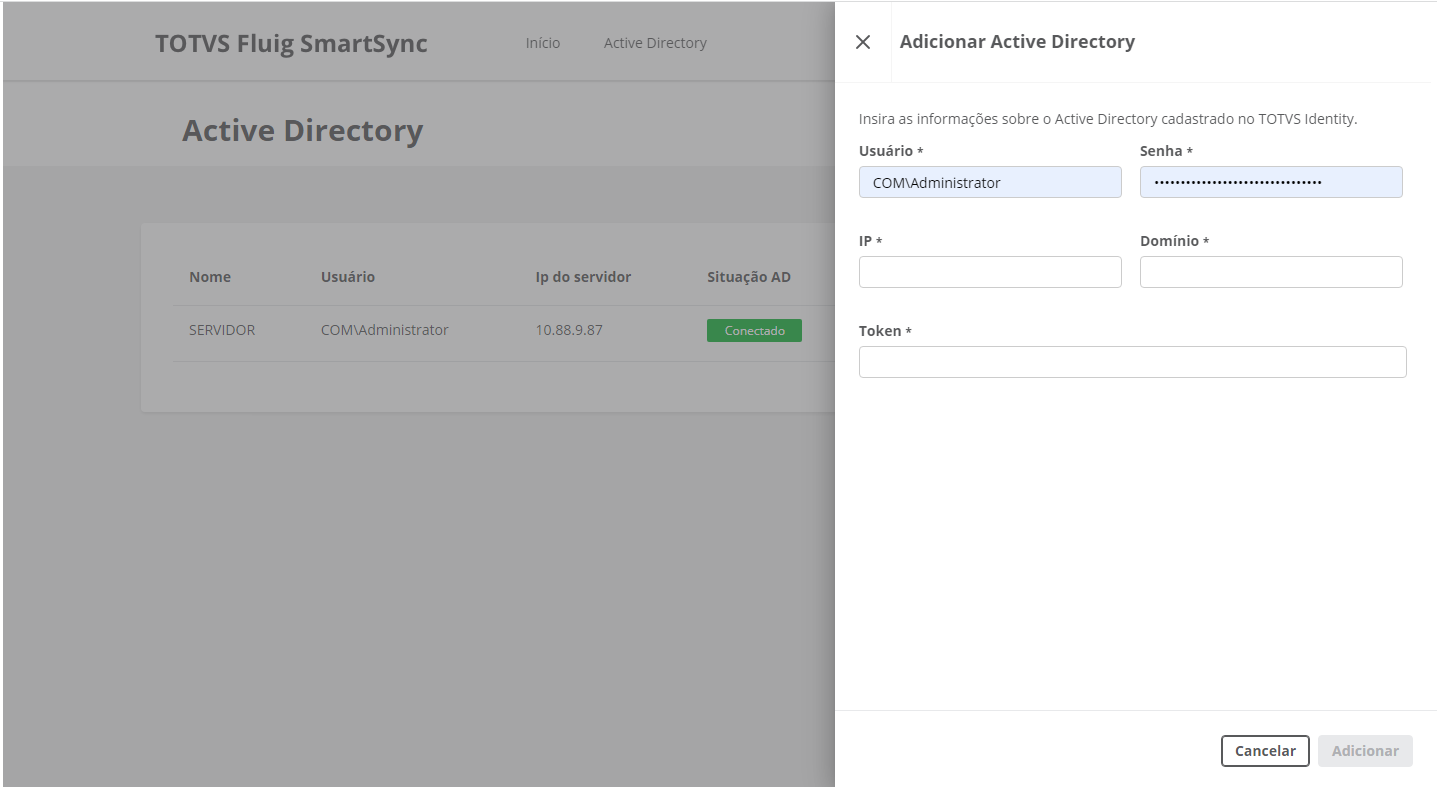Viewport: 1440px width, 787px height.
Task: Close the Adicionar Active Directory panel
Action: pos(863,42)
